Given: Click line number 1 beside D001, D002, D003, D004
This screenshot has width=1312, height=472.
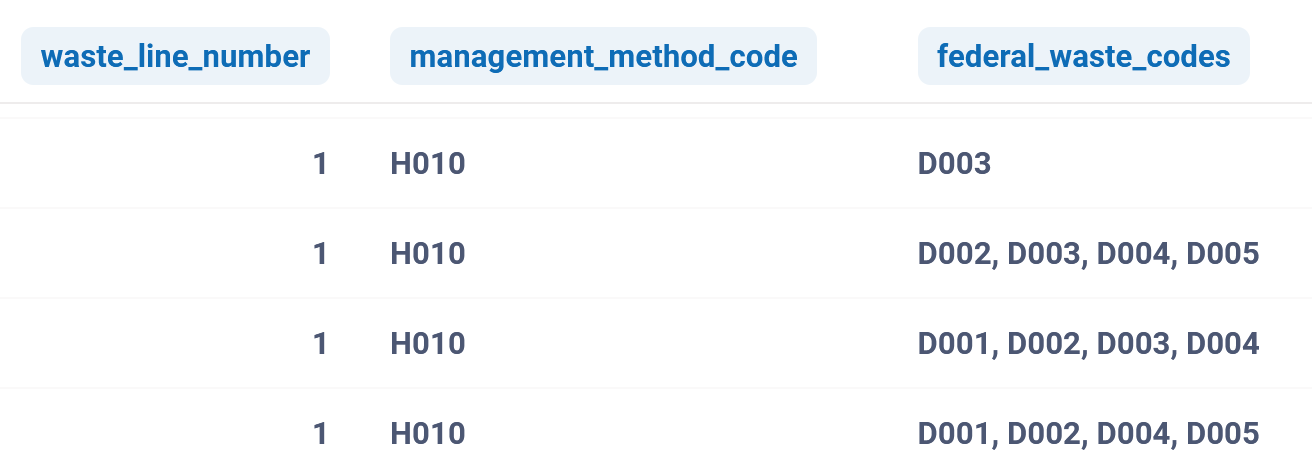Looking at the screenshot, I should coord(320,344).
